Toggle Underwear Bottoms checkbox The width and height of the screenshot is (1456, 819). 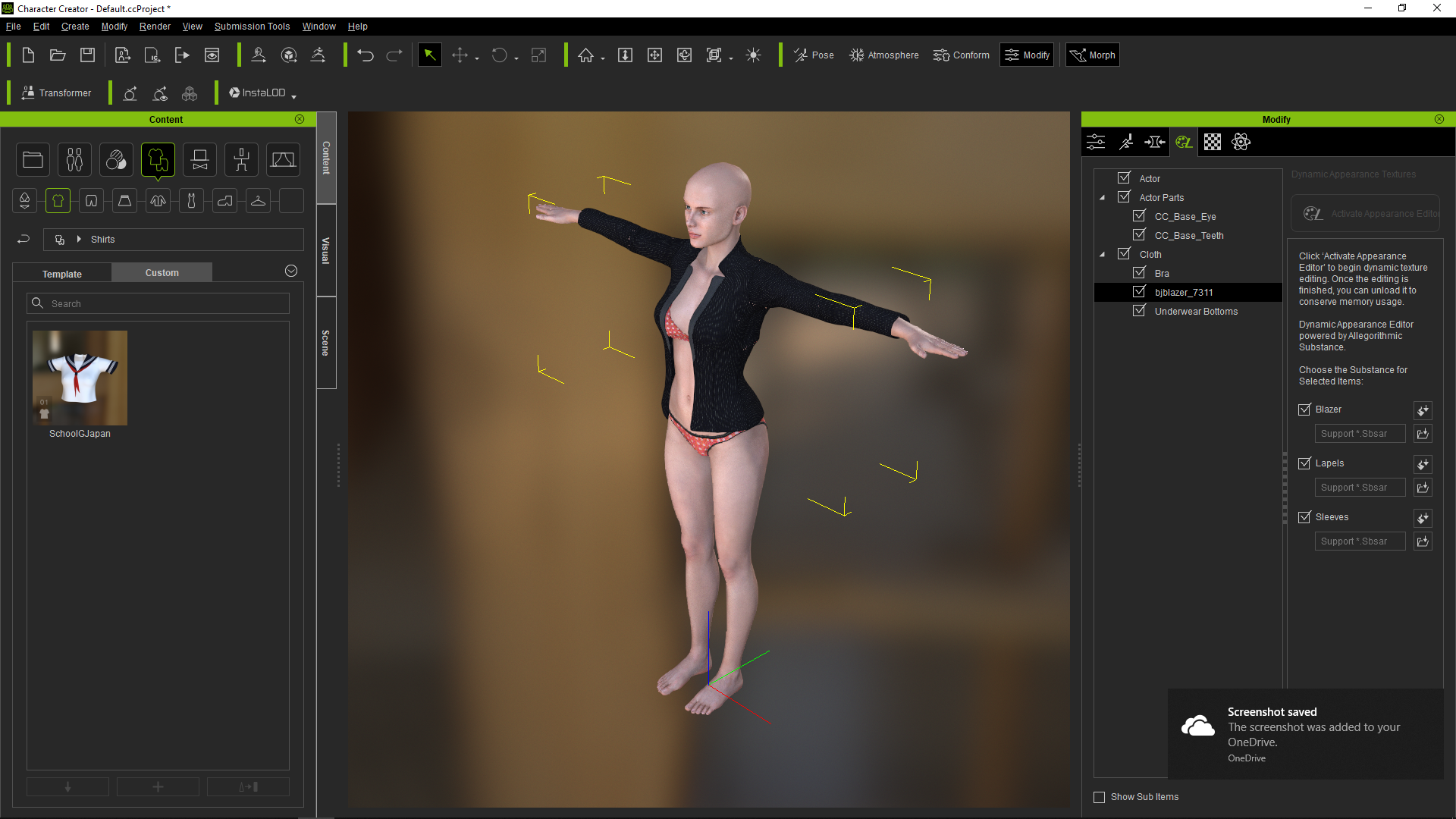[1139, 311]
